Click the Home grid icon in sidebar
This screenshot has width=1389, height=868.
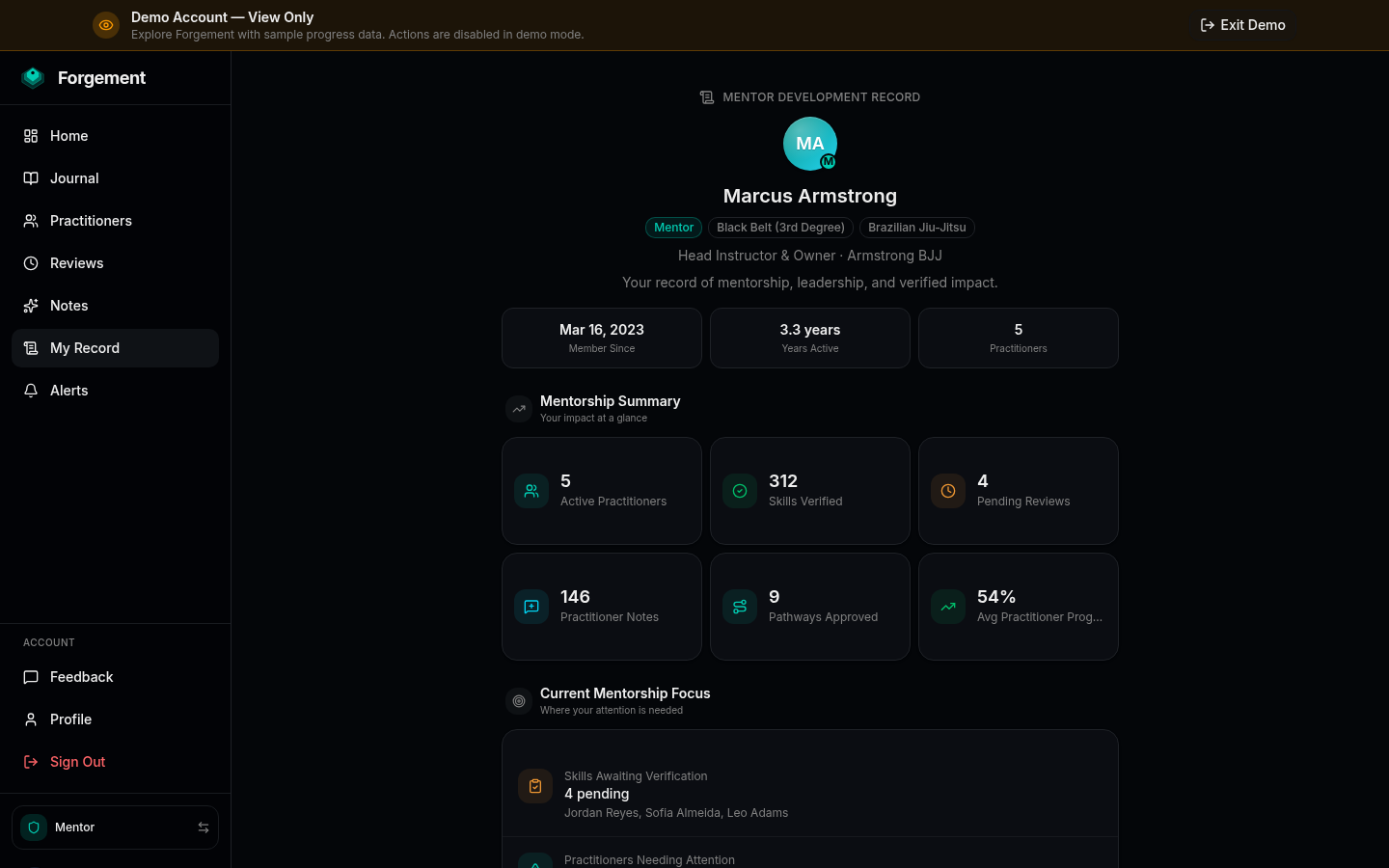click(31, 136)
